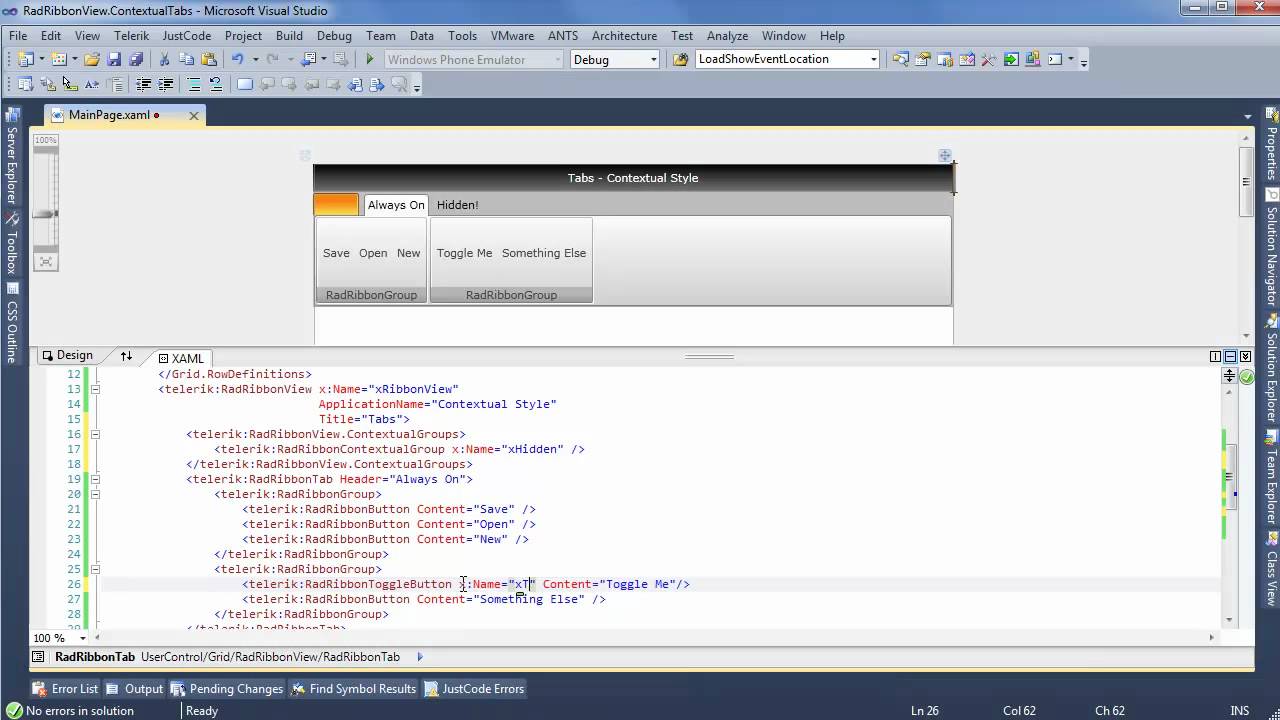The image size is (1280, 720).
Task: Click the Copy icon in the toolbar
Action: point(187,59)
